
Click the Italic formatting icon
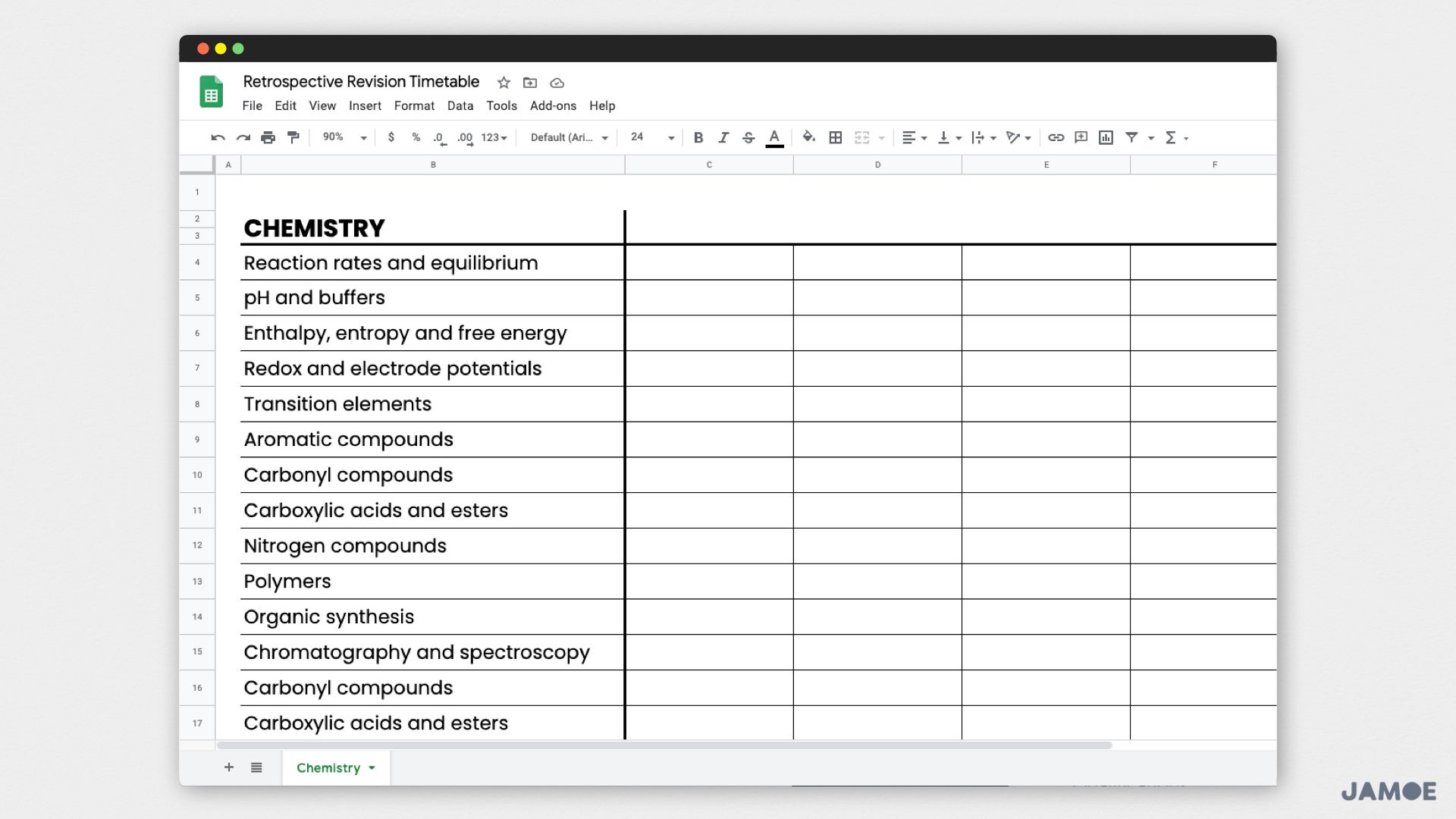click(722, 137)
